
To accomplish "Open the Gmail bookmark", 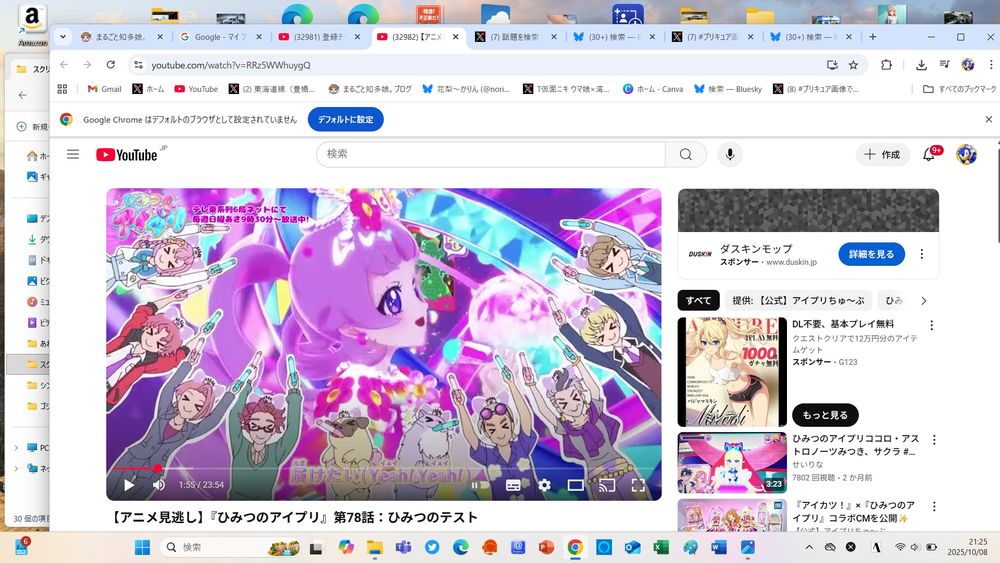I will [x=104, y=89].
